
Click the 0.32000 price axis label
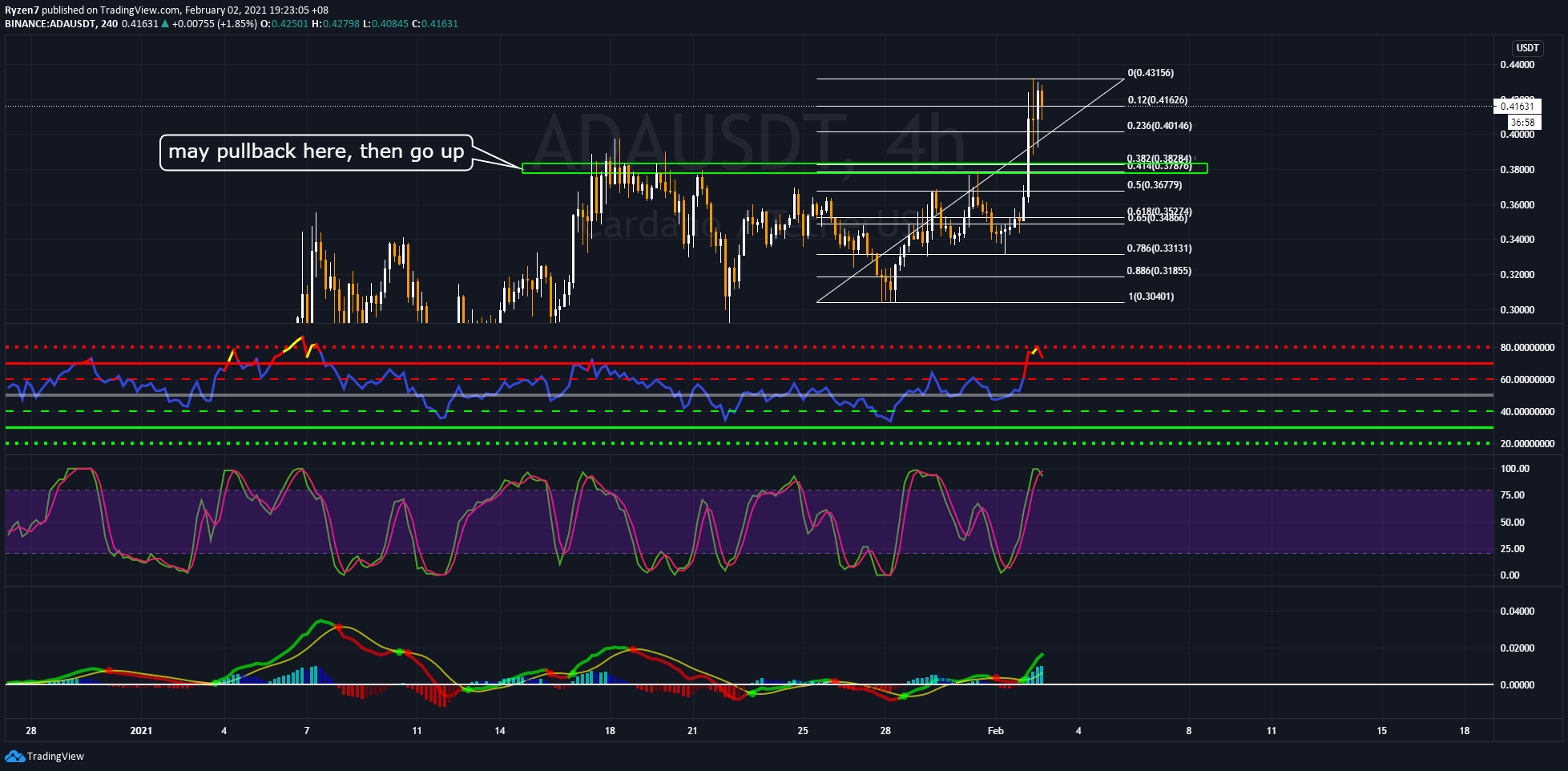[1518, 275]
